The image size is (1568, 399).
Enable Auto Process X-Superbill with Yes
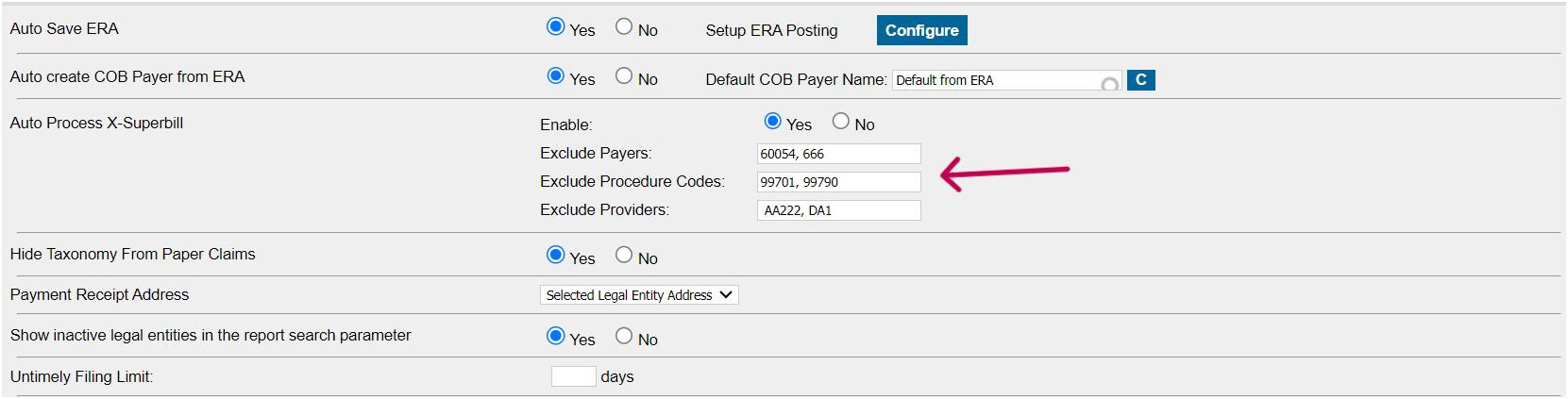pos(772,121)
